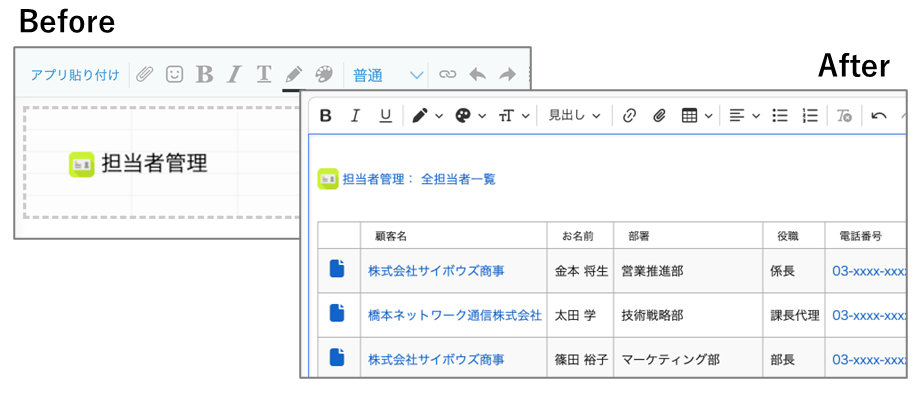Attach file paperclip in After toolbar
Screen dimensions: 920x395
659,116
